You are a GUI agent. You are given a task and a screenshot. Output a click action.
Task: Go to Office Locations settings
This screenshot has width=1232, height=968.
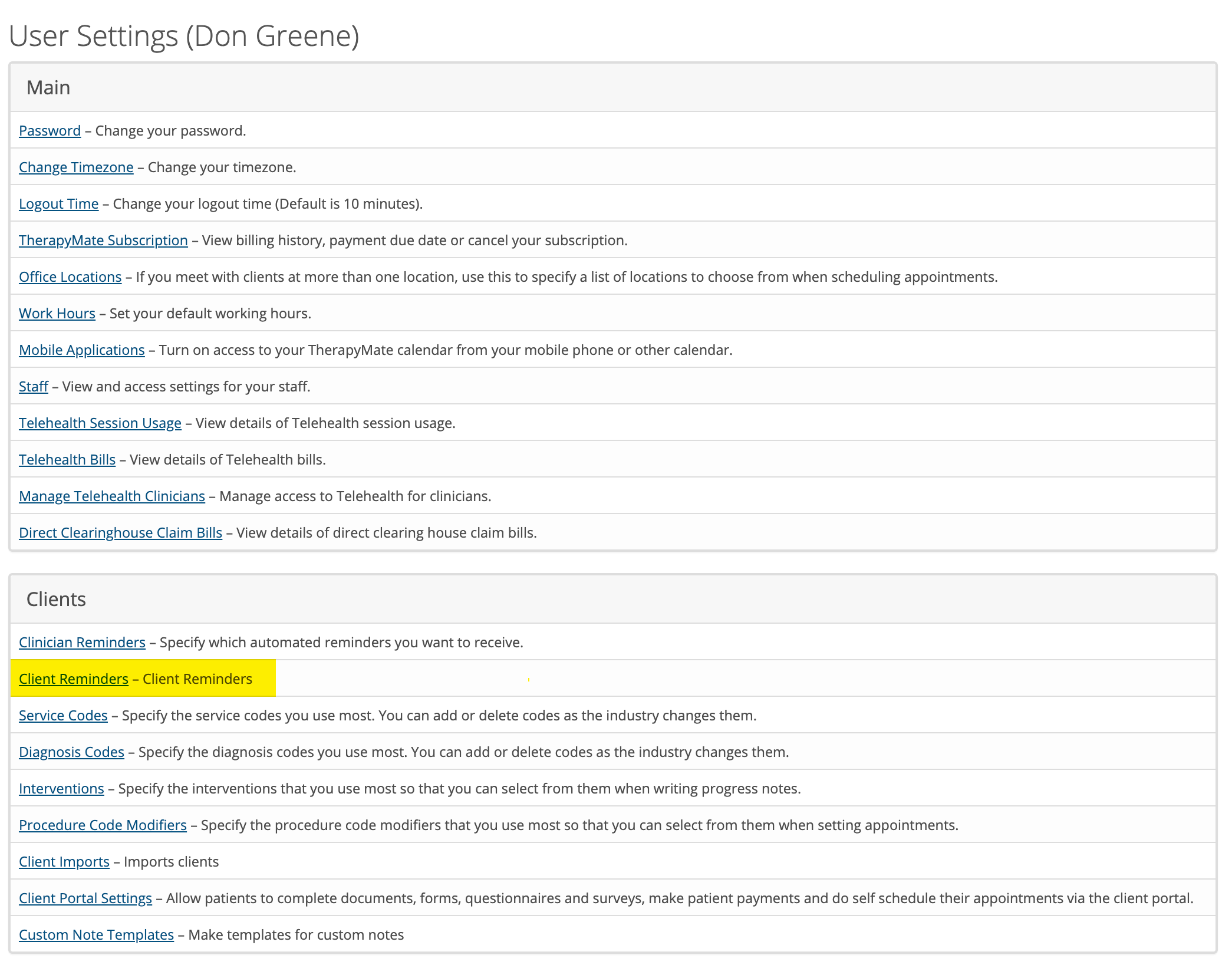pos(70,276)
